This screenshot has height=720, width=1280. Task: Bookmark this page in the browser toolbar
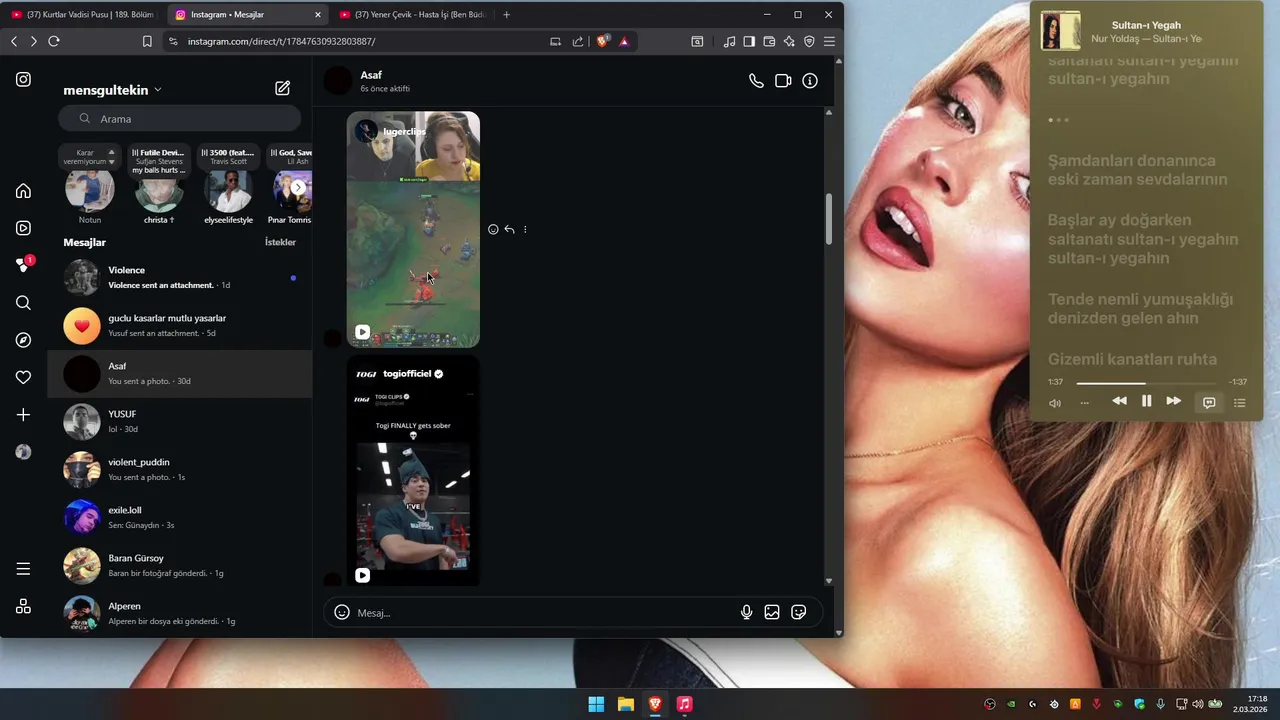point(147,41)
